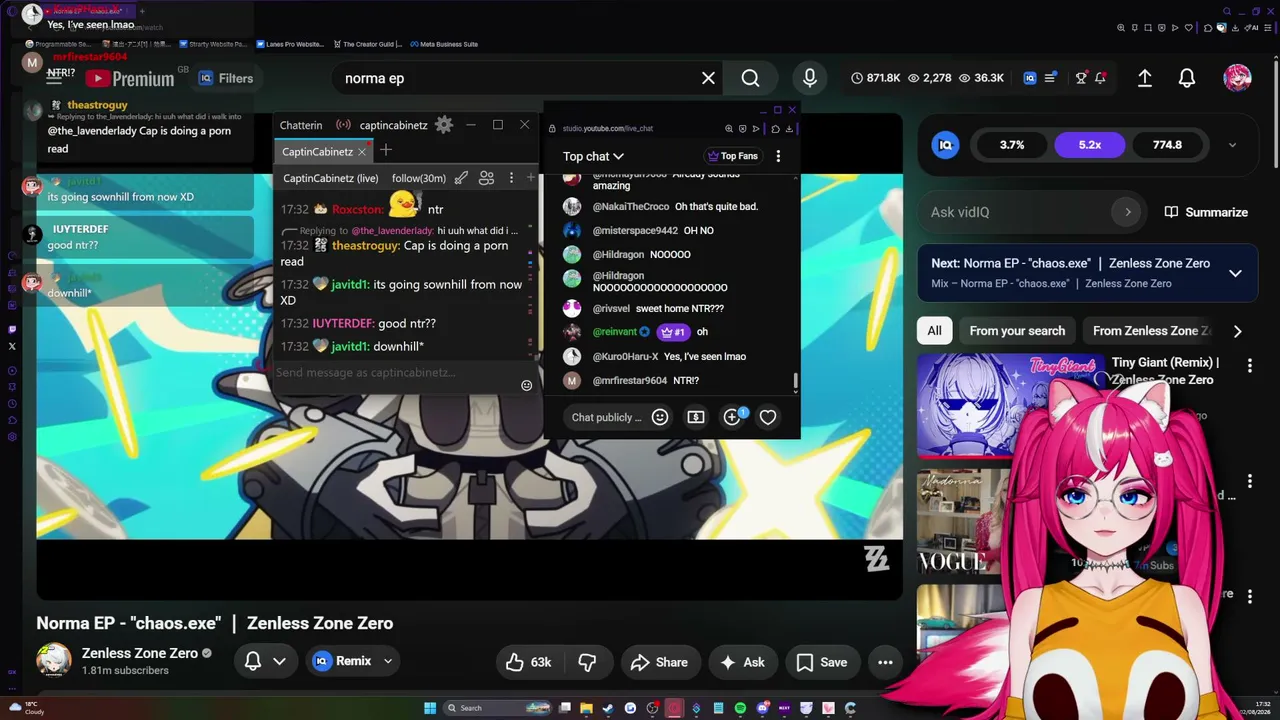
Task: Toggle the Top Fans chat badge
Action: tap(732, 156)
